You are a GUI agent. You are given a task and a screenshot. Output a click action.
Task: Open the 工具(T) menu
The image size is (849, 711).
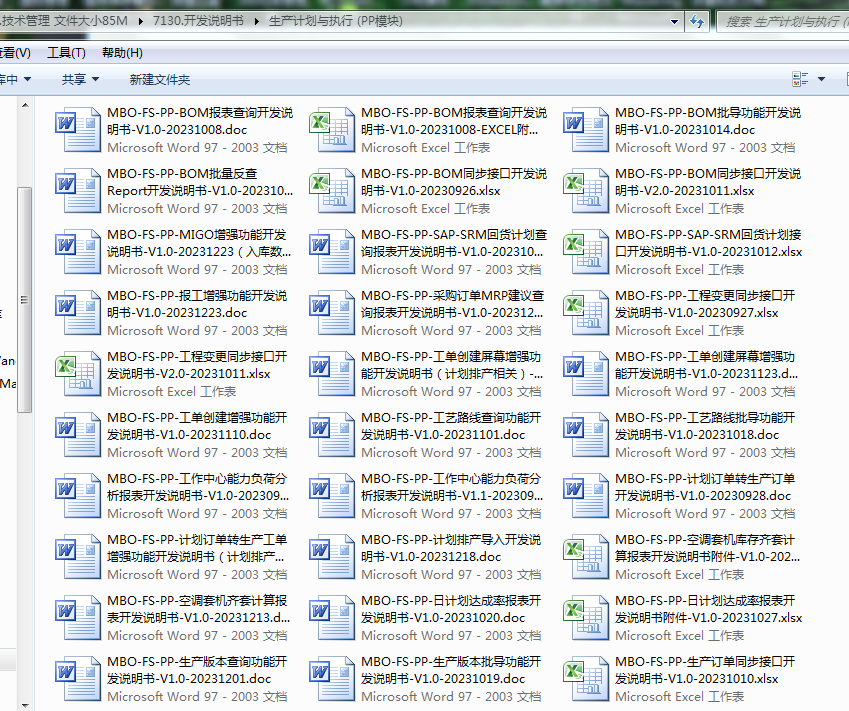click(66, 53)
